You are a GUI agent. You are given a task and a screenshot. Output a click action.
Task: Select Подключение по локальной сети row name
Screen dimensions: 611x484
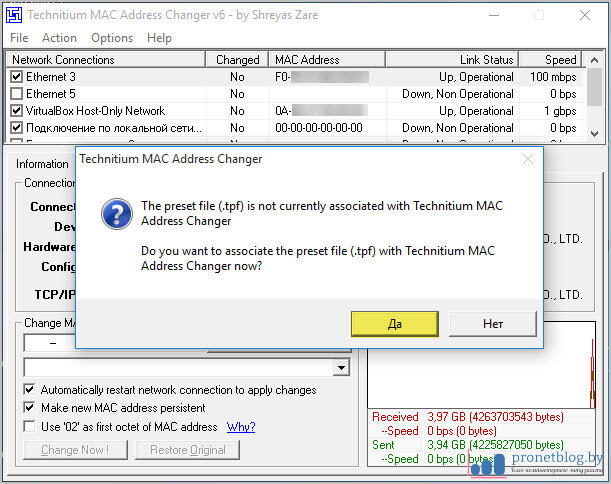point(114,128)
